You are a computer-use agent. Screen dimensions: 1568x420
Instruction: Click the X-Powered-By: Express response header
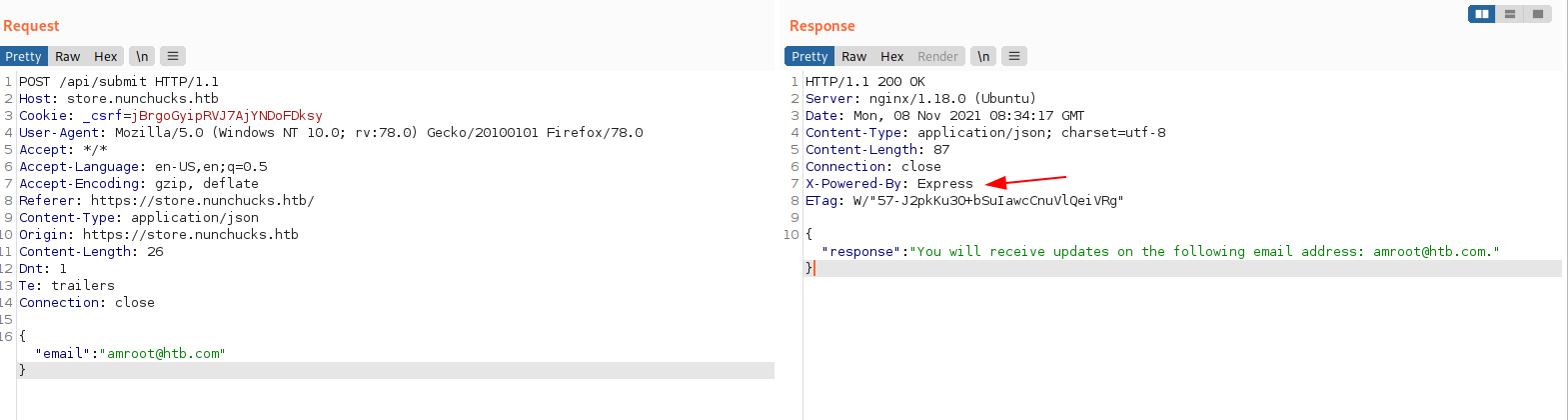click(888, 184)
